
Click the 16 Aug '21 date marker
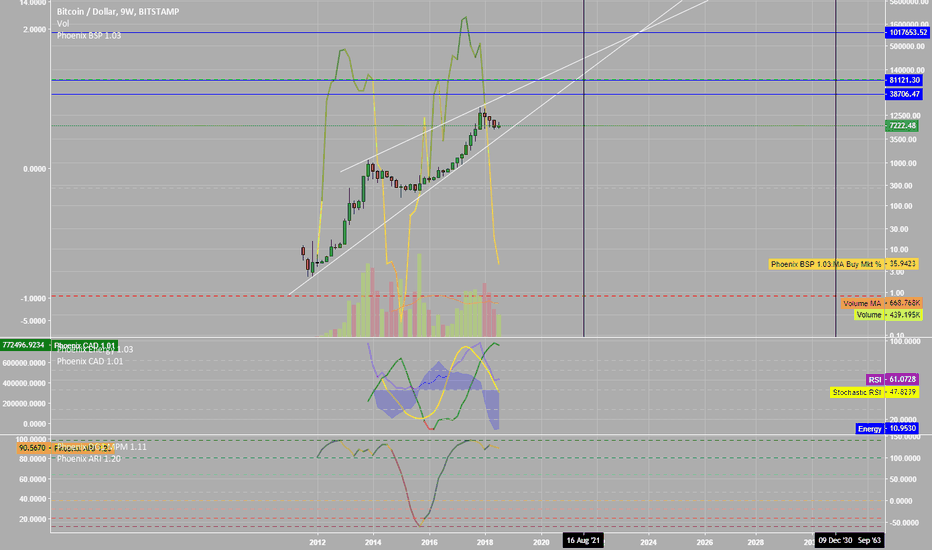pyautogui.click(x=583, y=540)
